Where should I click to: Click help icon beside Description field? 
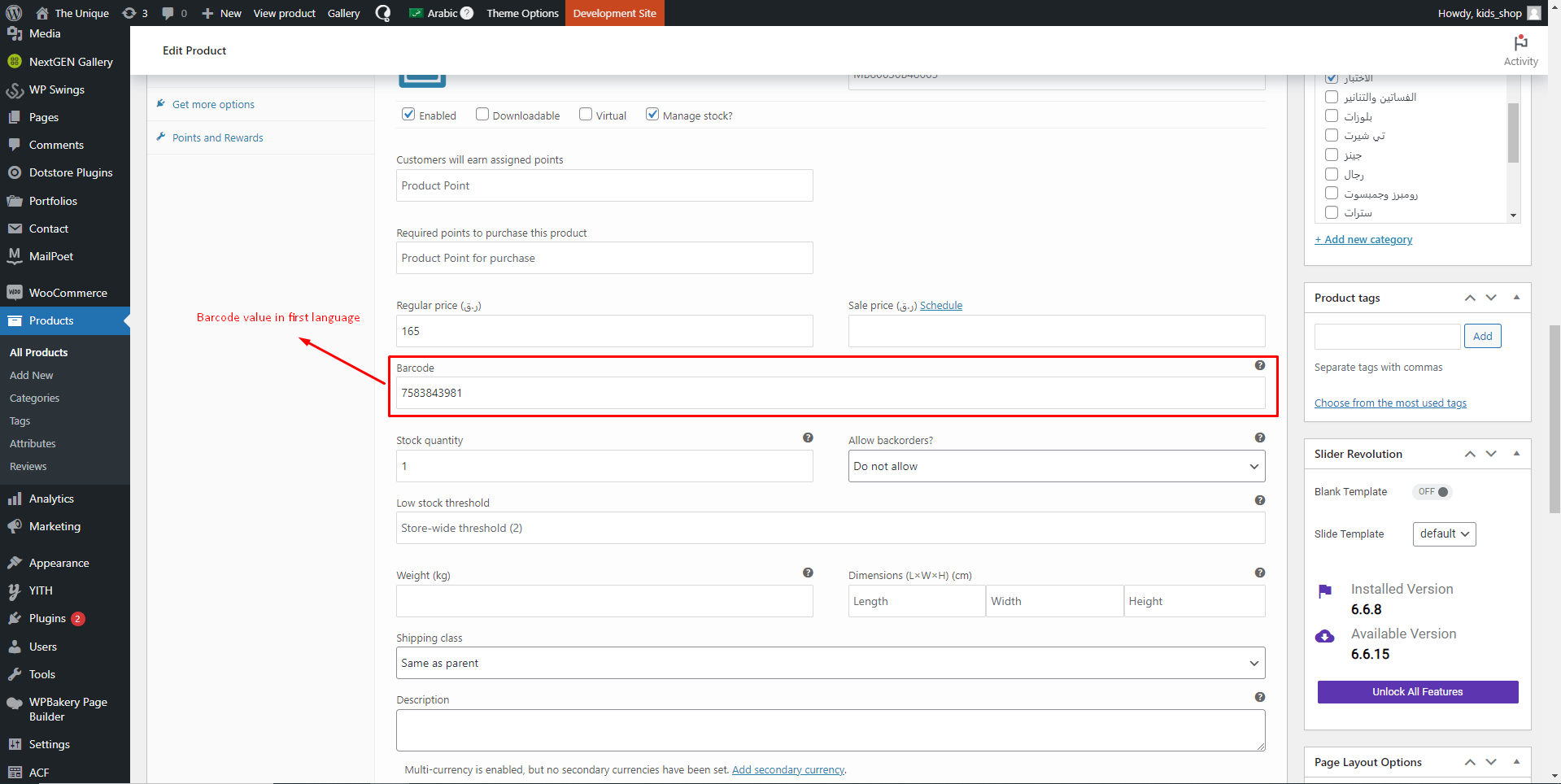point(1259,697)
